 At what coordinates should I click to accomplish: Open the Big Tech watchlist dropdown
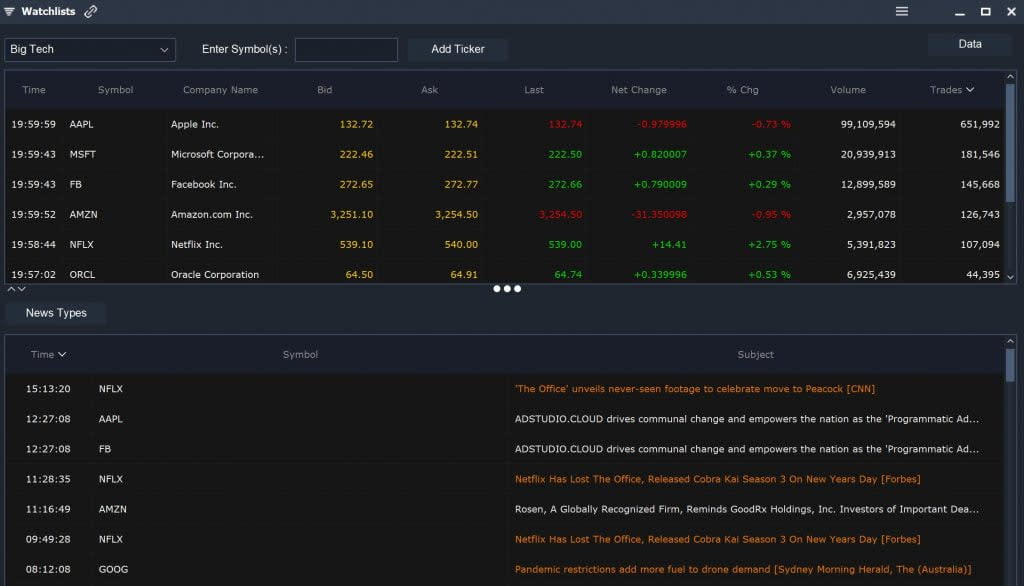(x=90, y=49)
